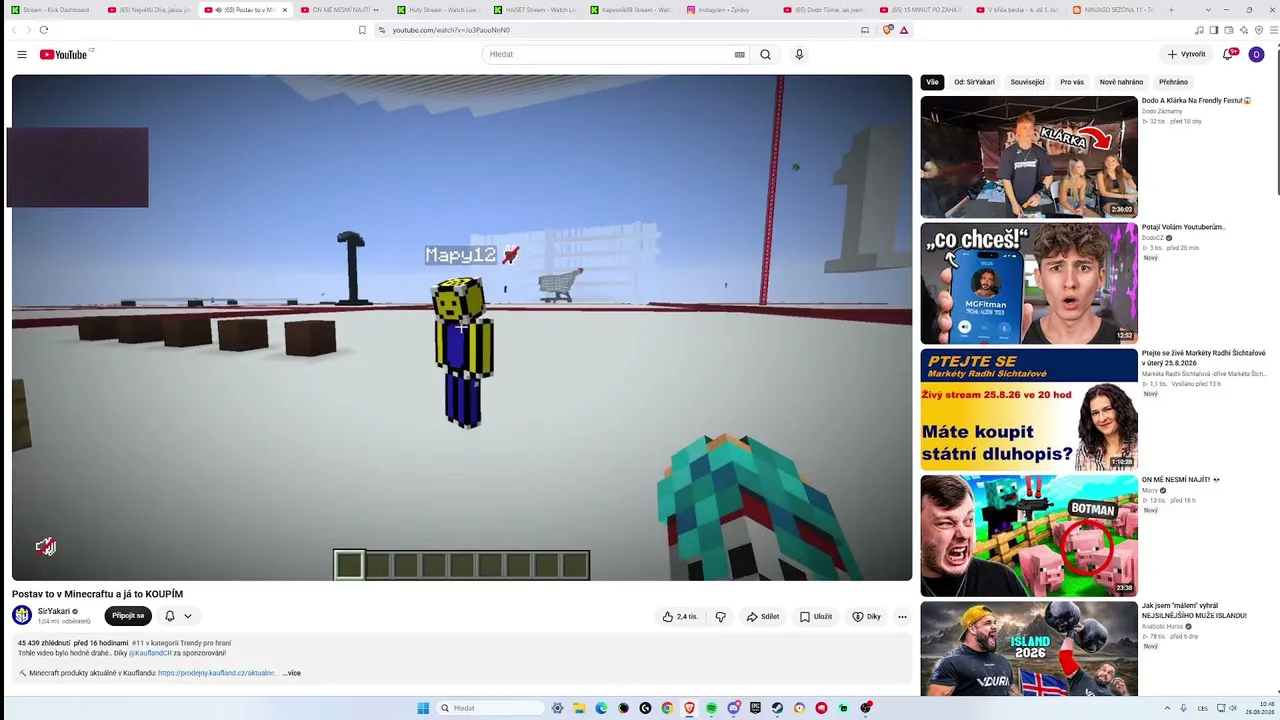Expand description with ...více
Image resolution: width=1280 pixels, height=720 pixels.
(291, 673)
